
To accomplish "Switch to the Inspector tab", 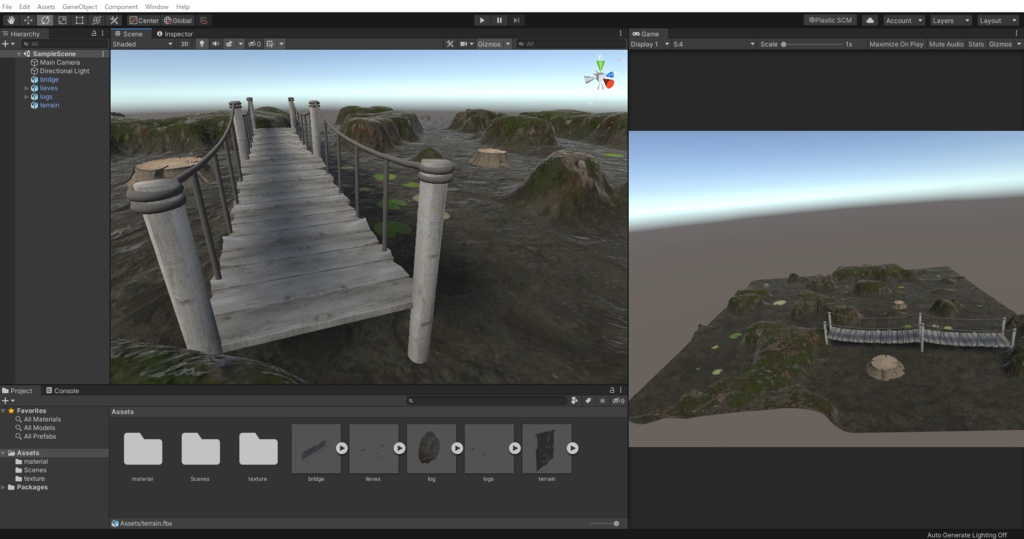I will tap(174, 34).
